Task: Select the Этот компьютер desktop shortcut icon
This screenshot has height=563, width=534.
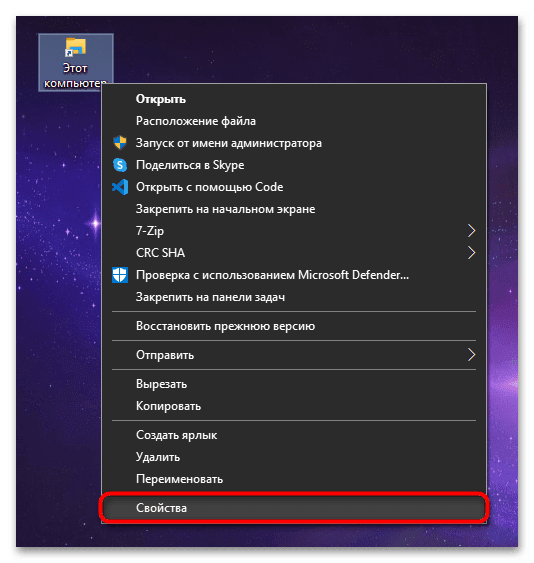Action: [75, 62]
